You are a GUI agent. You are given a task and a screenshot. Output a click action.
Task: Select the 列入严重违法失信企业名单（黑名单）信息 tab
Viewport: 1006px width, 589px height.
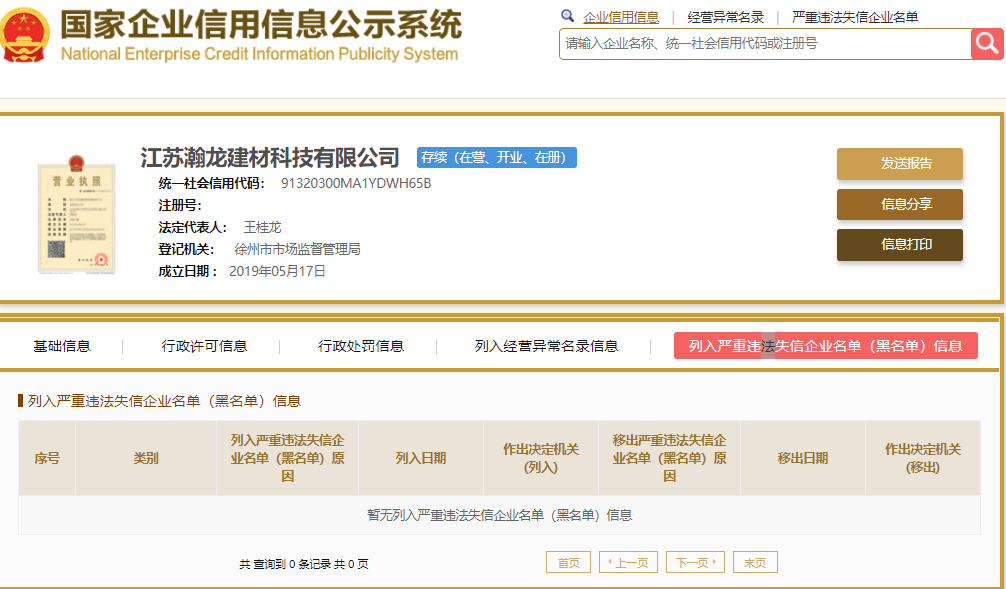point(826,346)
